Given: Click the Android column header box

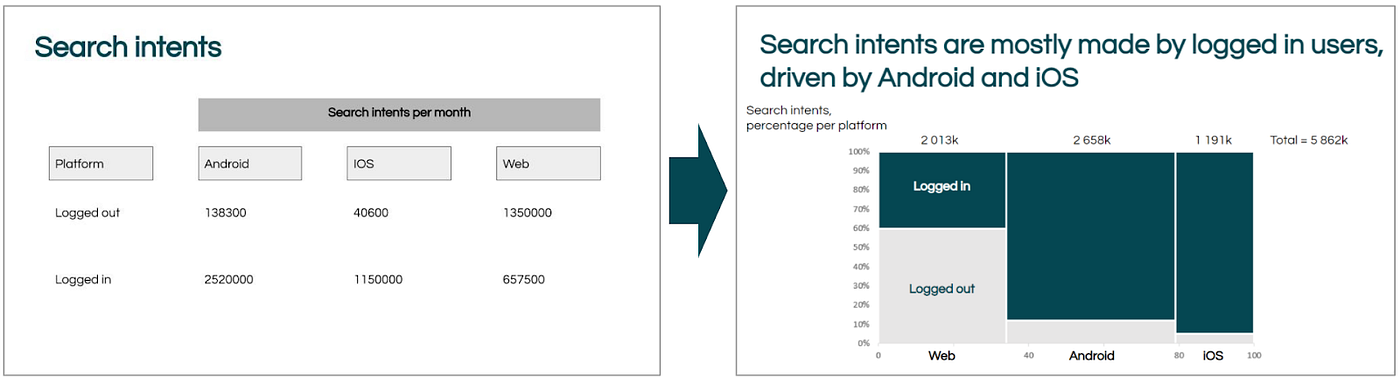Looking at the screenshot, I should (x=250, y=164).
